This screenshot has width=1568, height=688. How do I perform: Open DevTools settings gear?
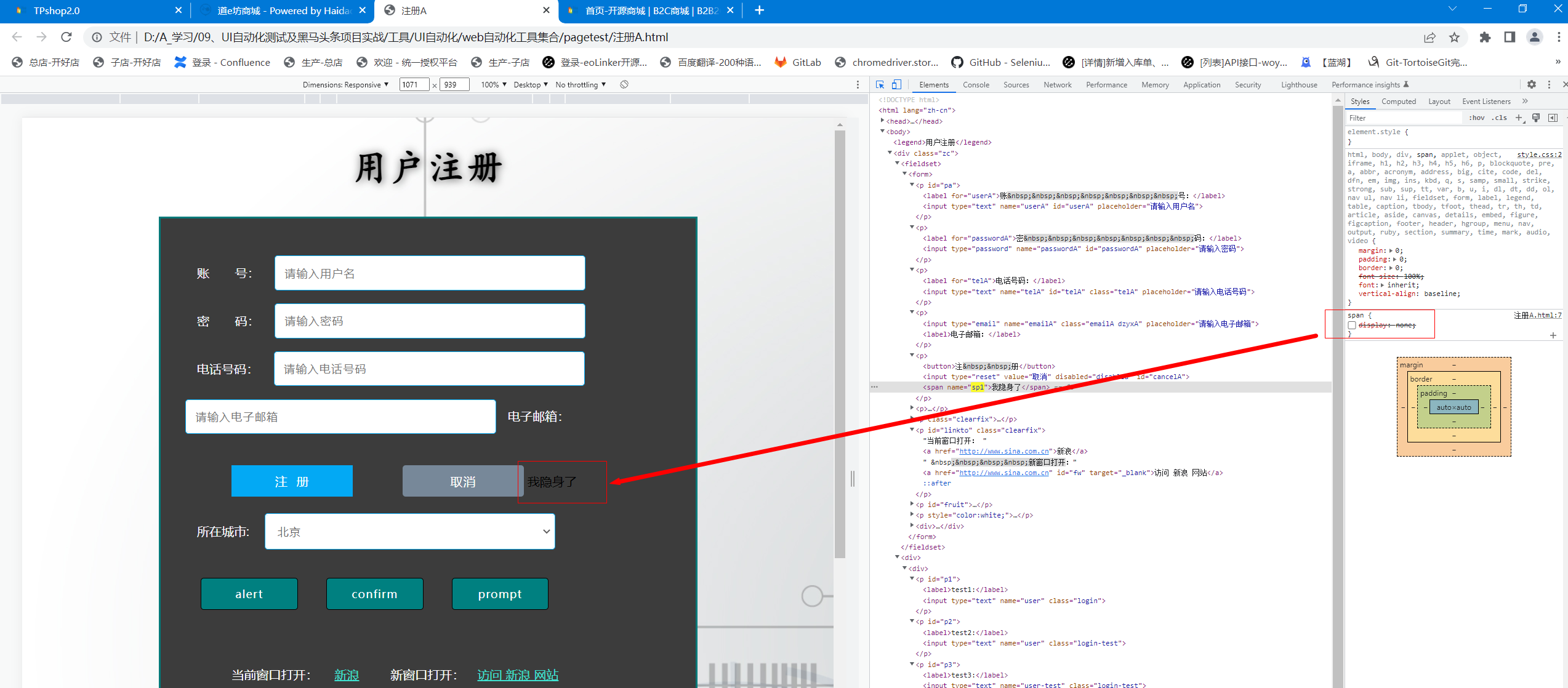1532,85
